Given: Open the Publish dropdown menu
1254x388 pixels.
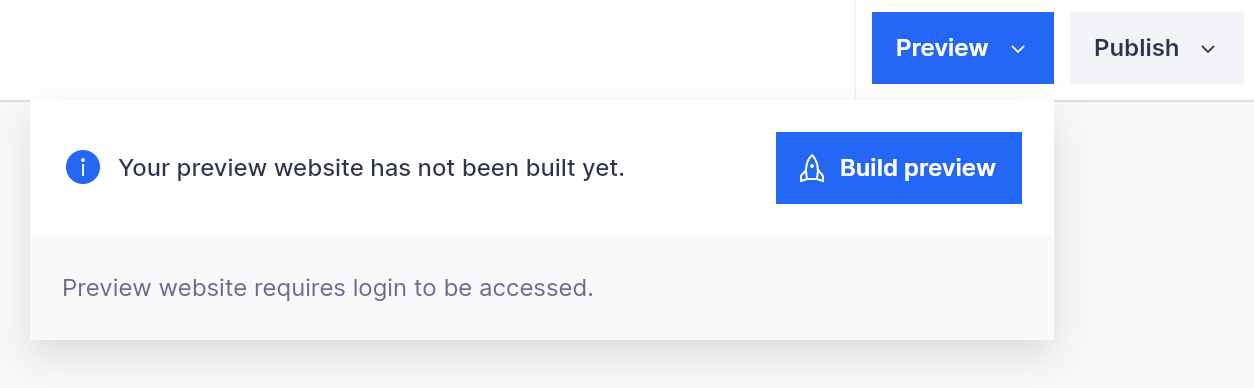Looking at the screenshot, I should click(1157, 48).
